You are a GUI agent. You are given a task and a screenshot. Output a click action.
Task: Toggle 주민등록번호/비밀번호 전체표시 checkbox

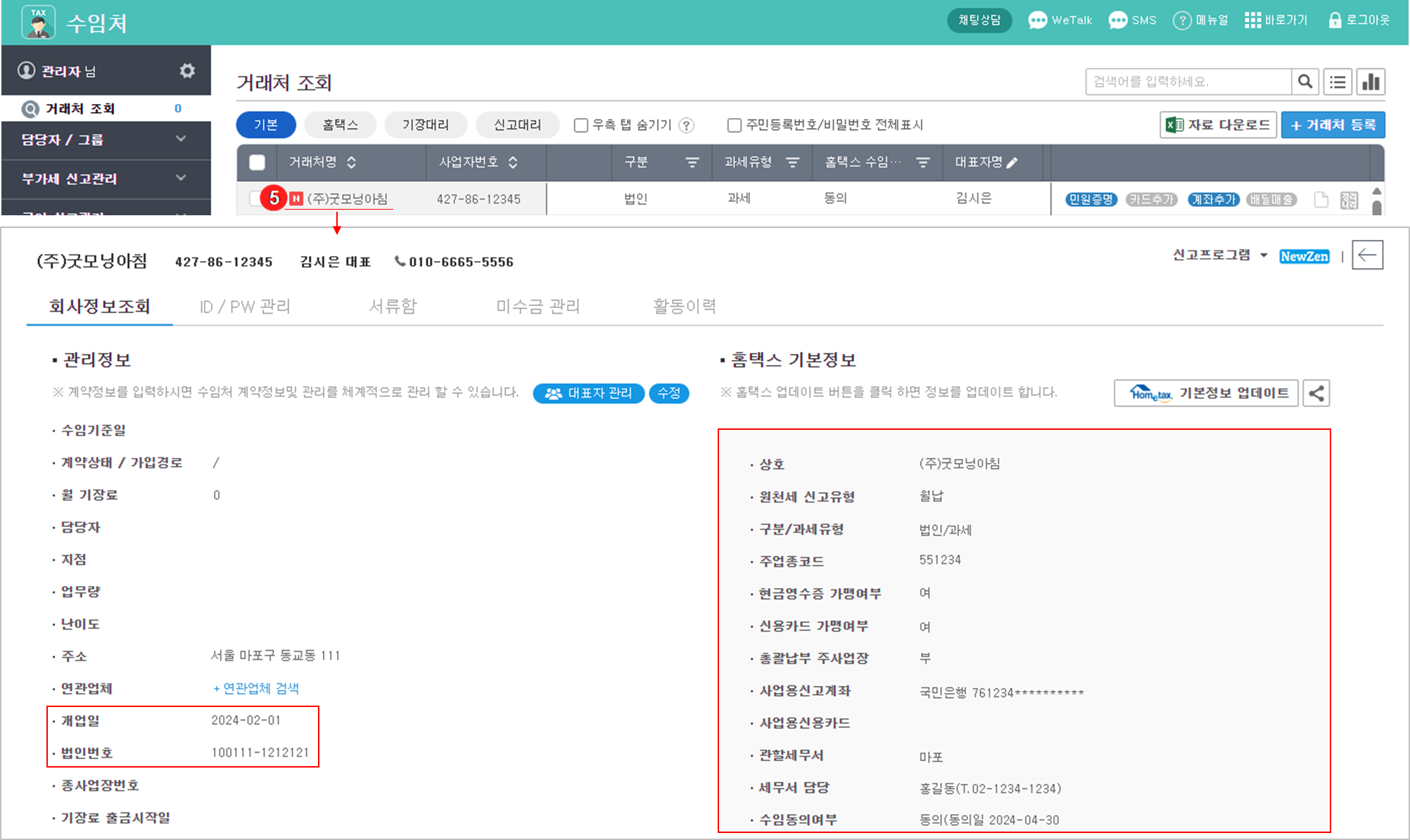point(734,125)
